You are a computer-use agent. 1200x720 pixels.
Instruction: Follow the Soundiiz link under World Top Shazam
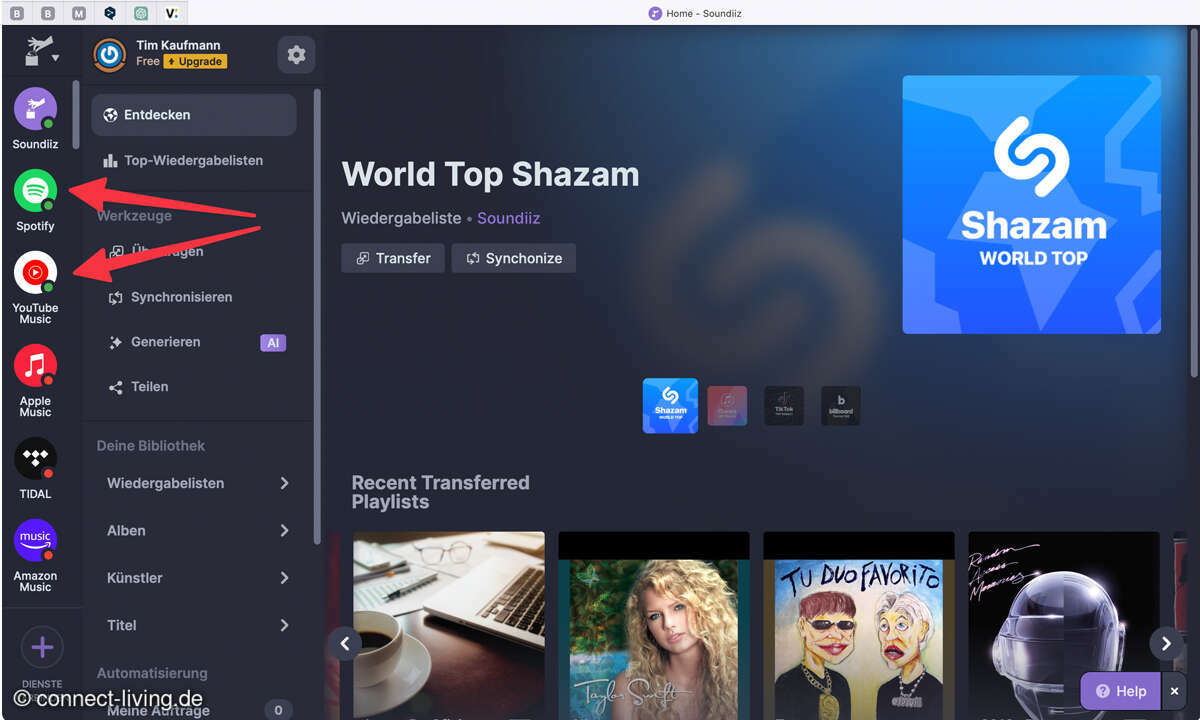pyautogui.click(x=509, y=218)
